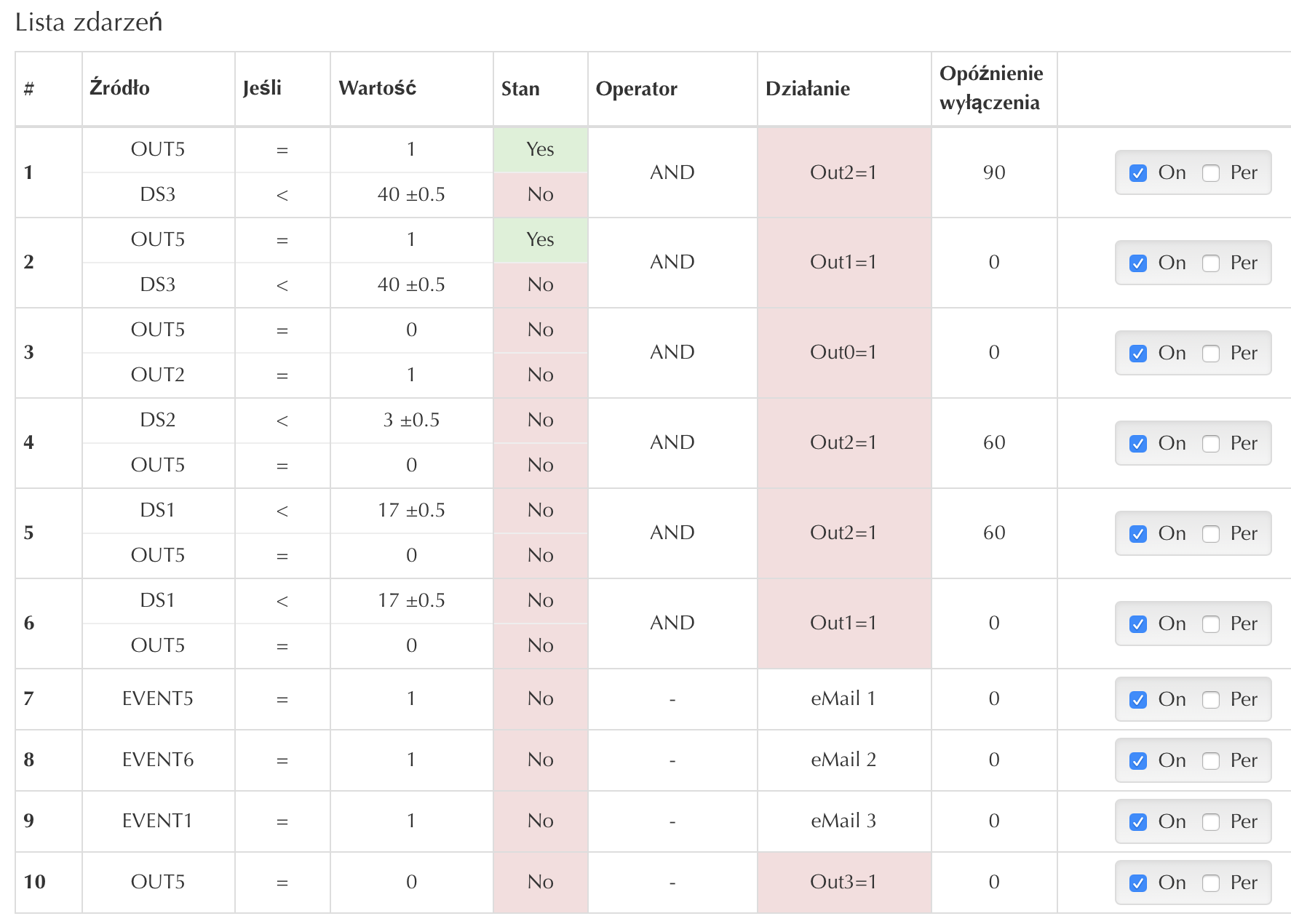
Task: Enable the Per checkbox for event 1
Action: (x=1211, y=173)
